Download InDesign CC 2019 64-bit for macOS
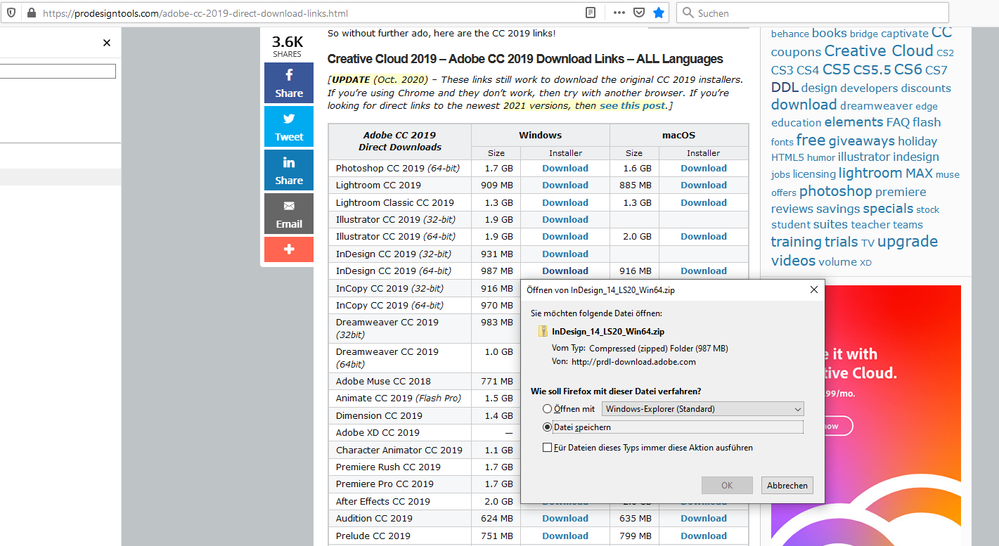This screenshot has width=999, height=546. (x=703, y=271)
